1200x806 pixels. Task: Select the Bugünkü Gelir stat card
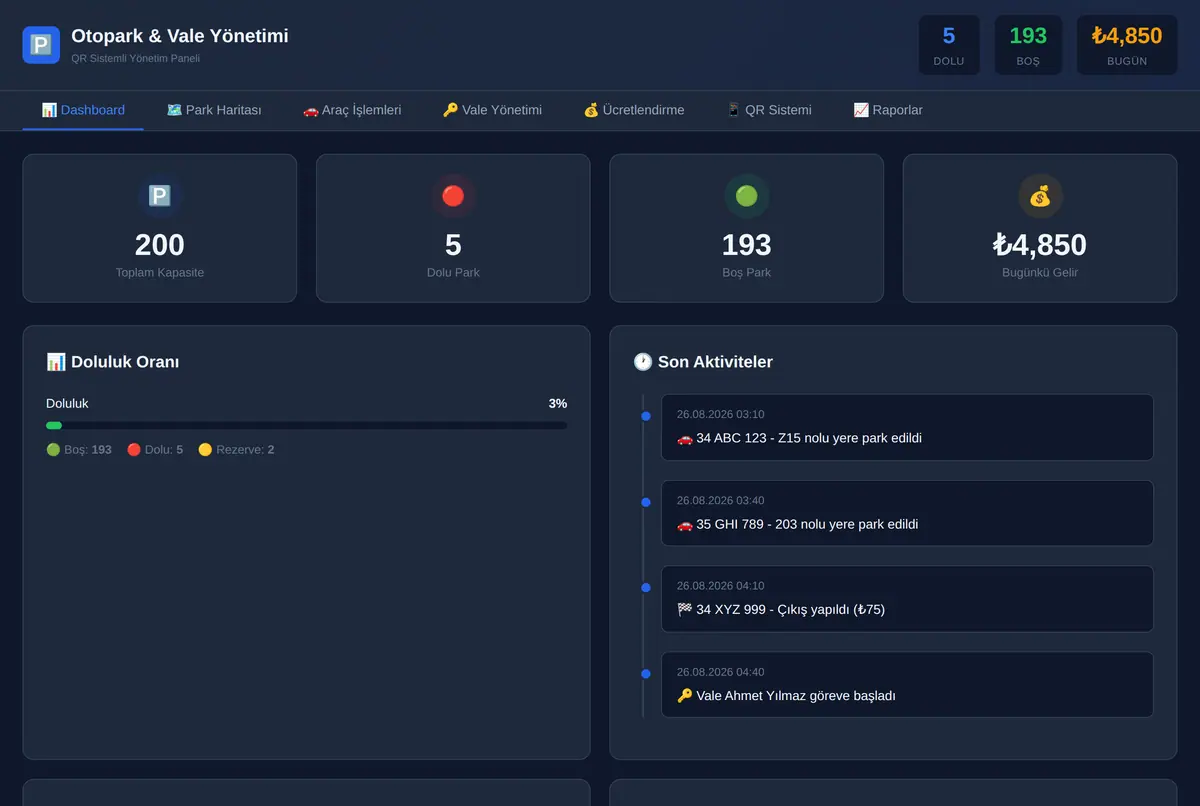click(x=1040, y=228)
